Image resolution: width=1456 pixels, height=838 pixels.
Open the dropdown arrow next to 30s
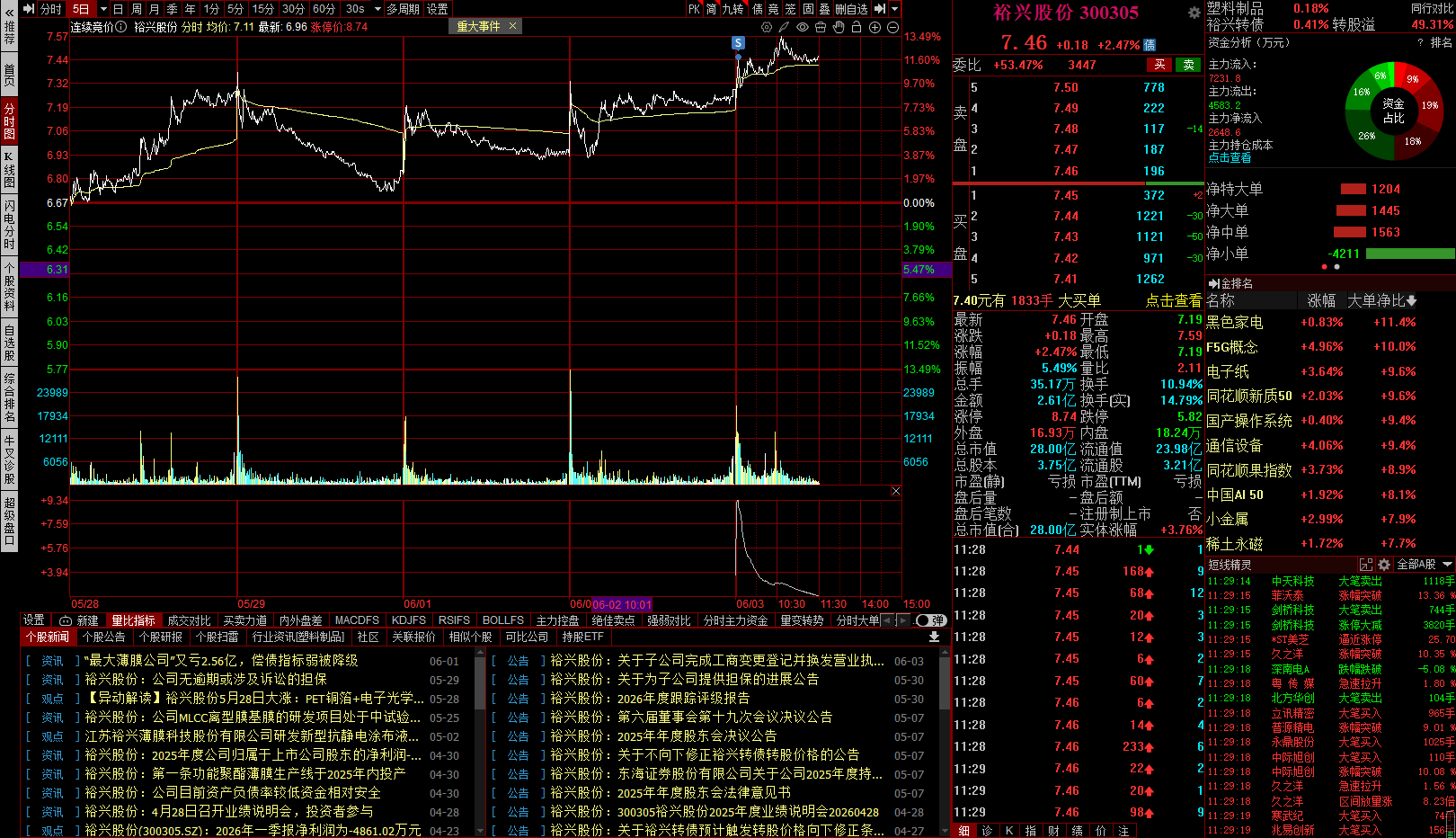378,9
